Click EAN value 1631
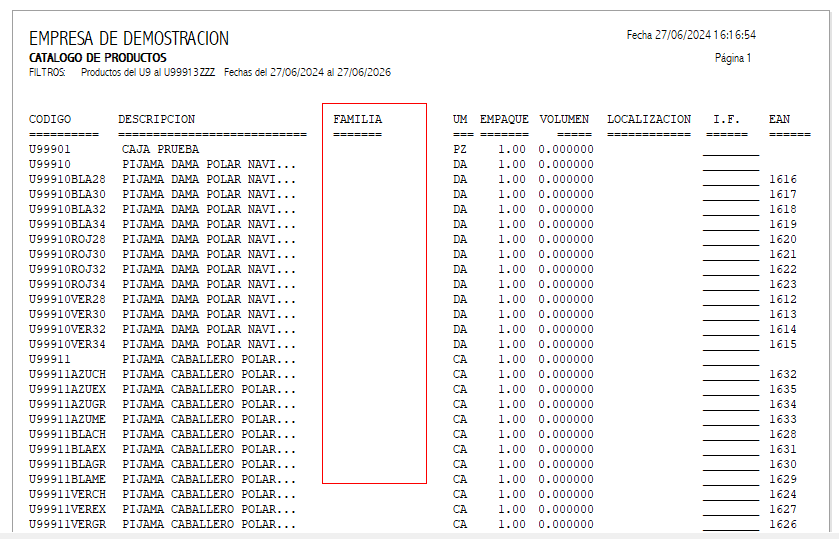Screen dimensions: 839x539 point(783,449)
